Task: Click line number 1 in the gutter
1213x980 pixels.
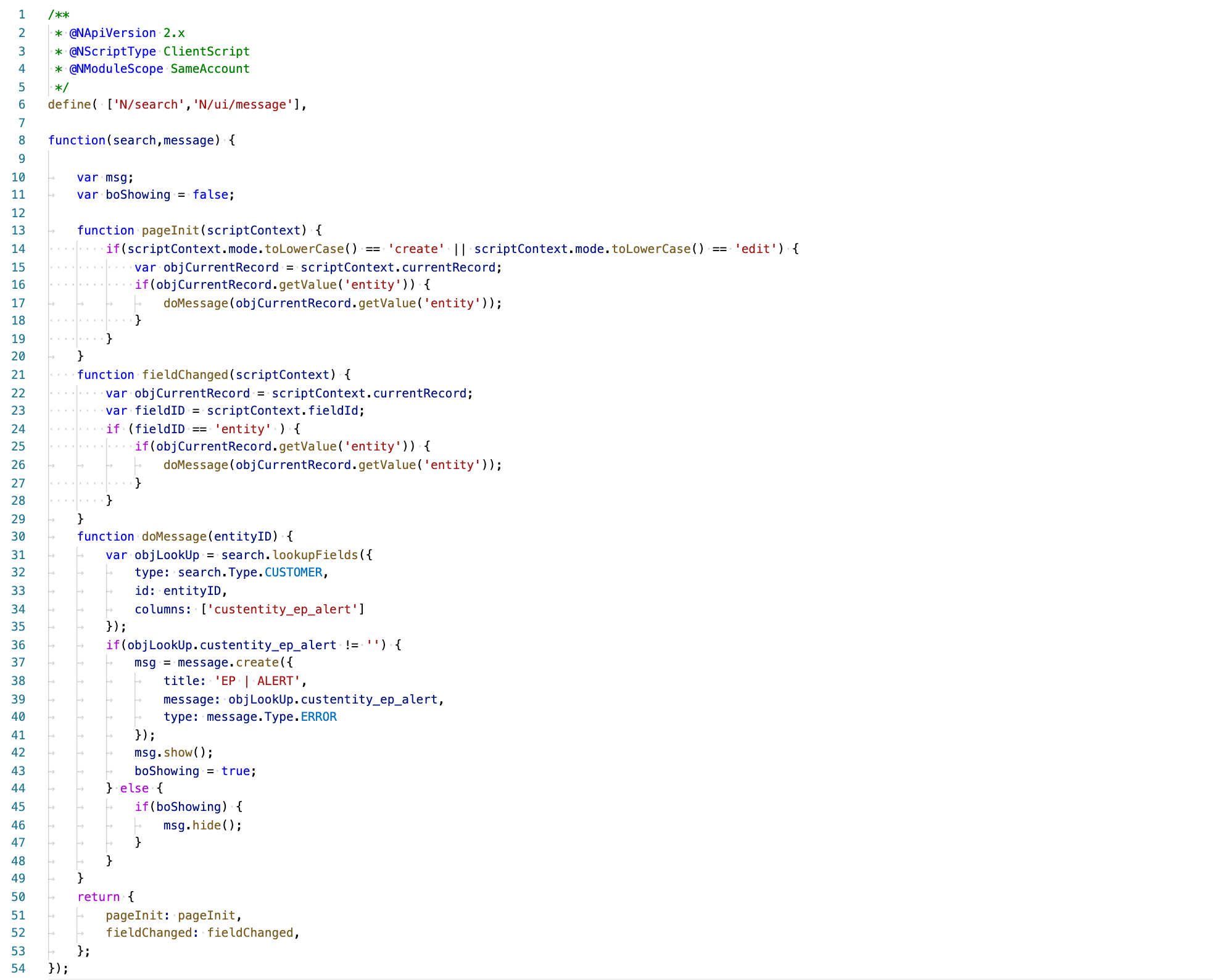Action: tap(22, 15)
